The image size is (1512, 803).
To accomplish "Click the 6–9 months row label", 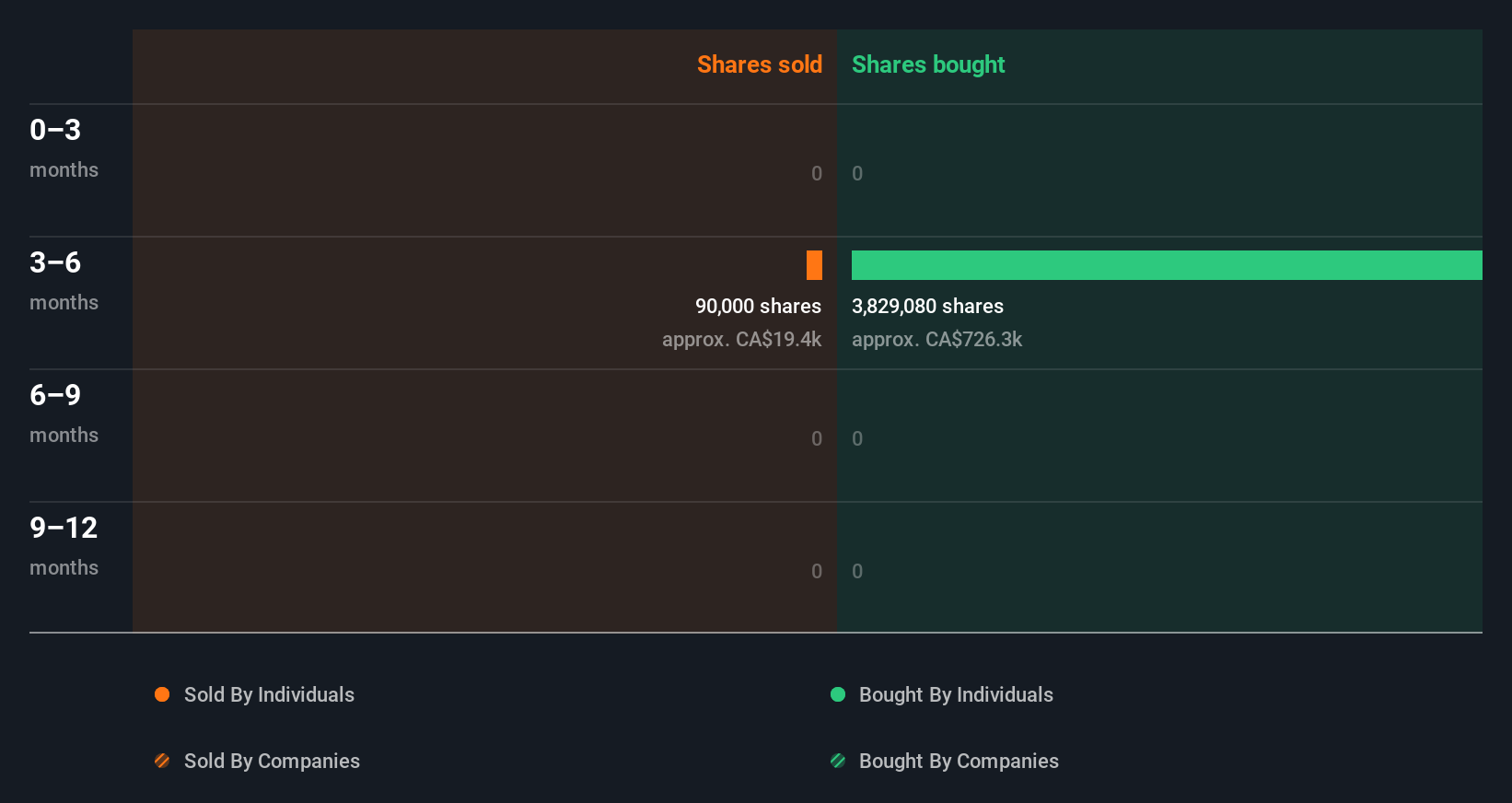I will pos(64,413).
